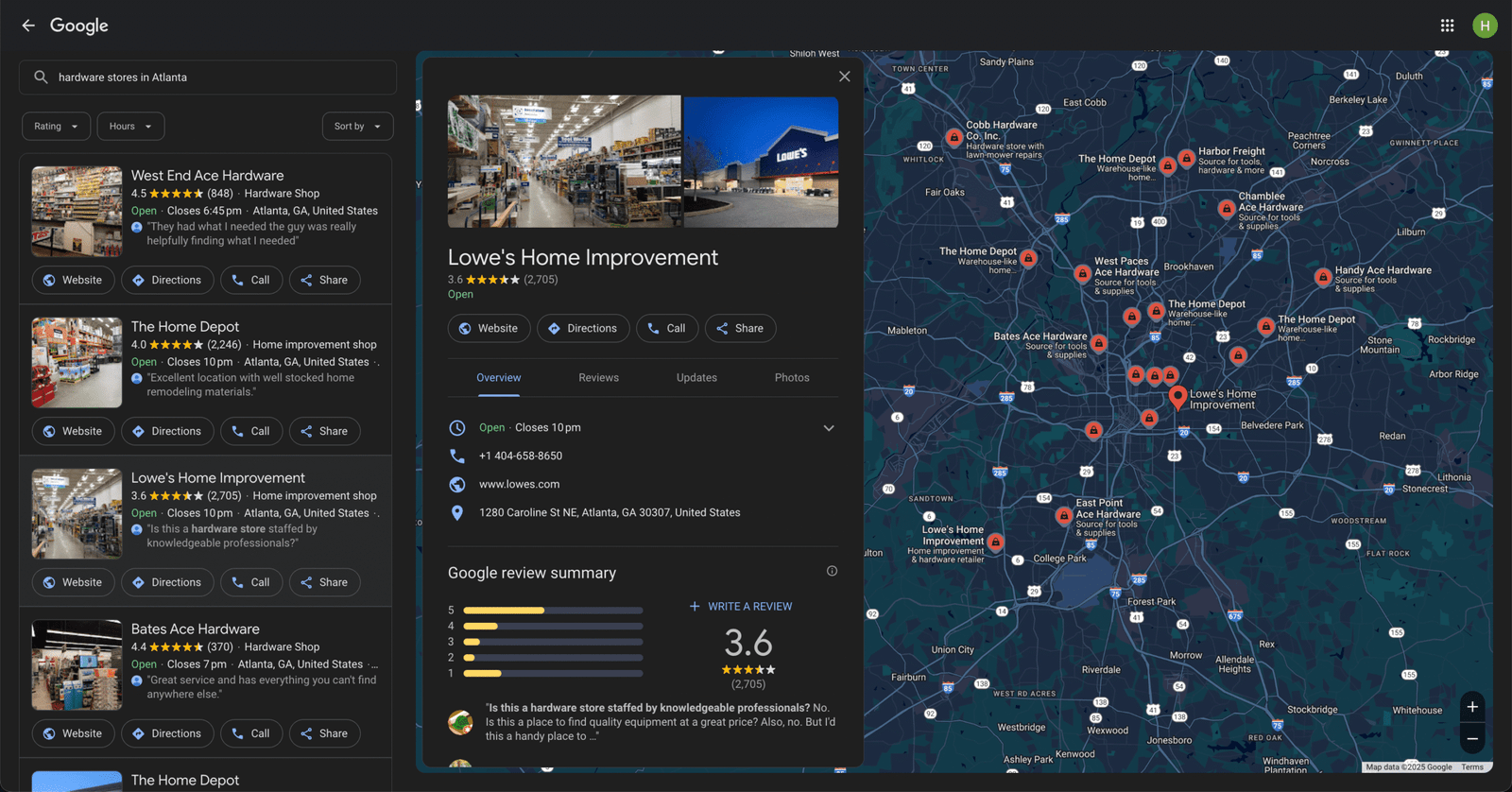
Task: Click the clock icon beside opening hours
Action: (x=457, y=427)
